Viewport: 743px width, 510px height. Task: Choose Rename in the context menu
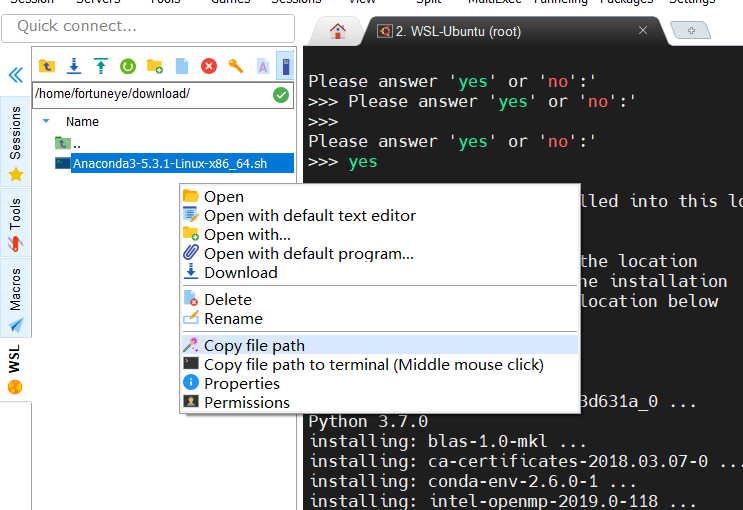[x=380, y=319]
